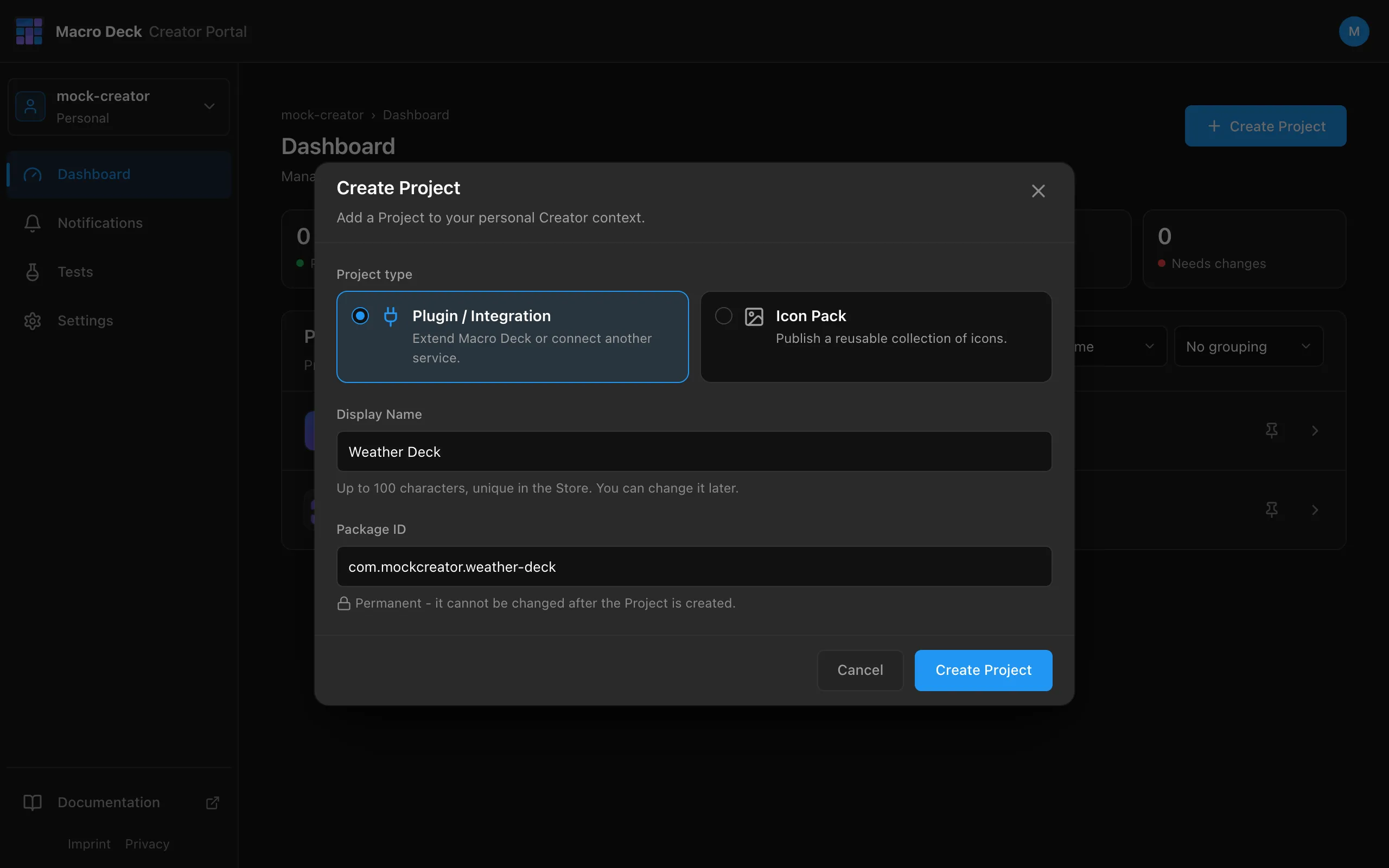Viewport: 1389px width, 868px height.
Task: Click the Display Name label
Action: [x=379, y=414]
